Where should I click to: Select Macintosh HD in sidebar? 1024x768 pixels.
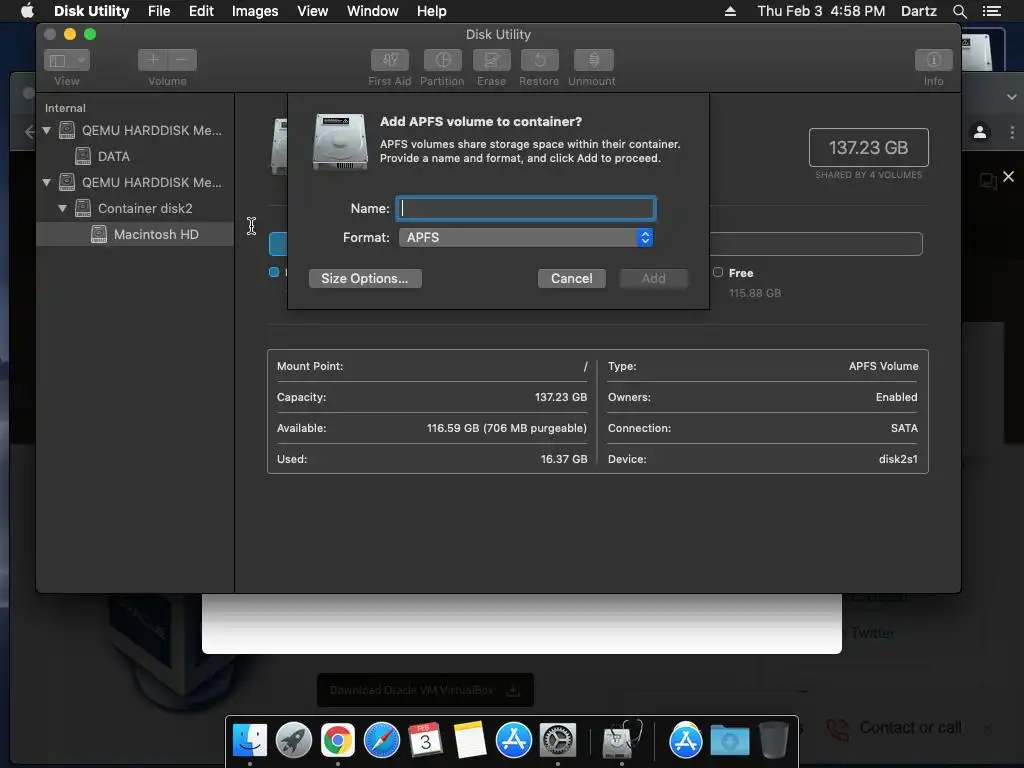tap(156, 234)
